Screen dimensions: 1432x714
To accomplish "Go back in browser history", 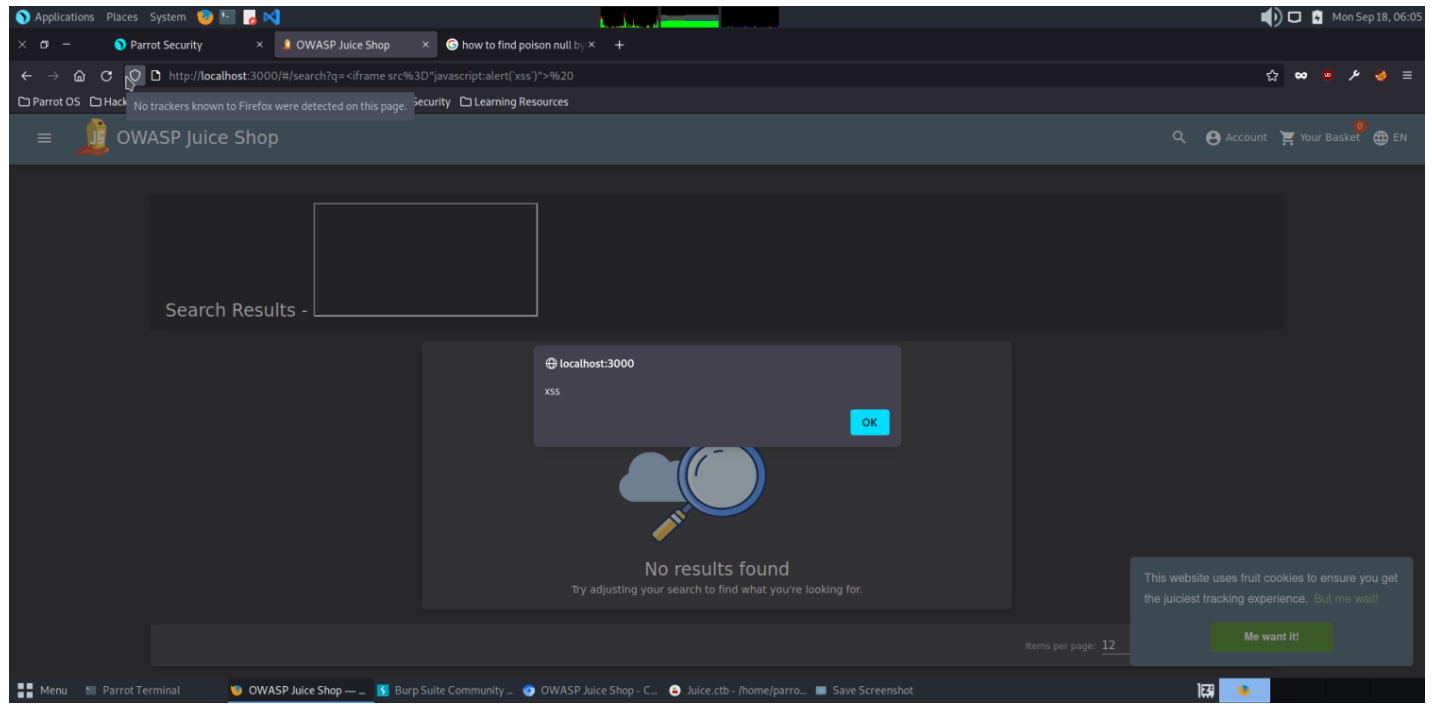I will coord(27,75).
